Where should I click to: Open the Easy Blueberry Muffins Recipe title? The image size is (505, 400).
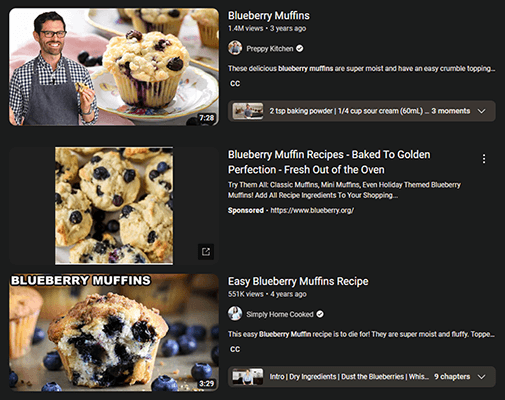coord(298,281)
